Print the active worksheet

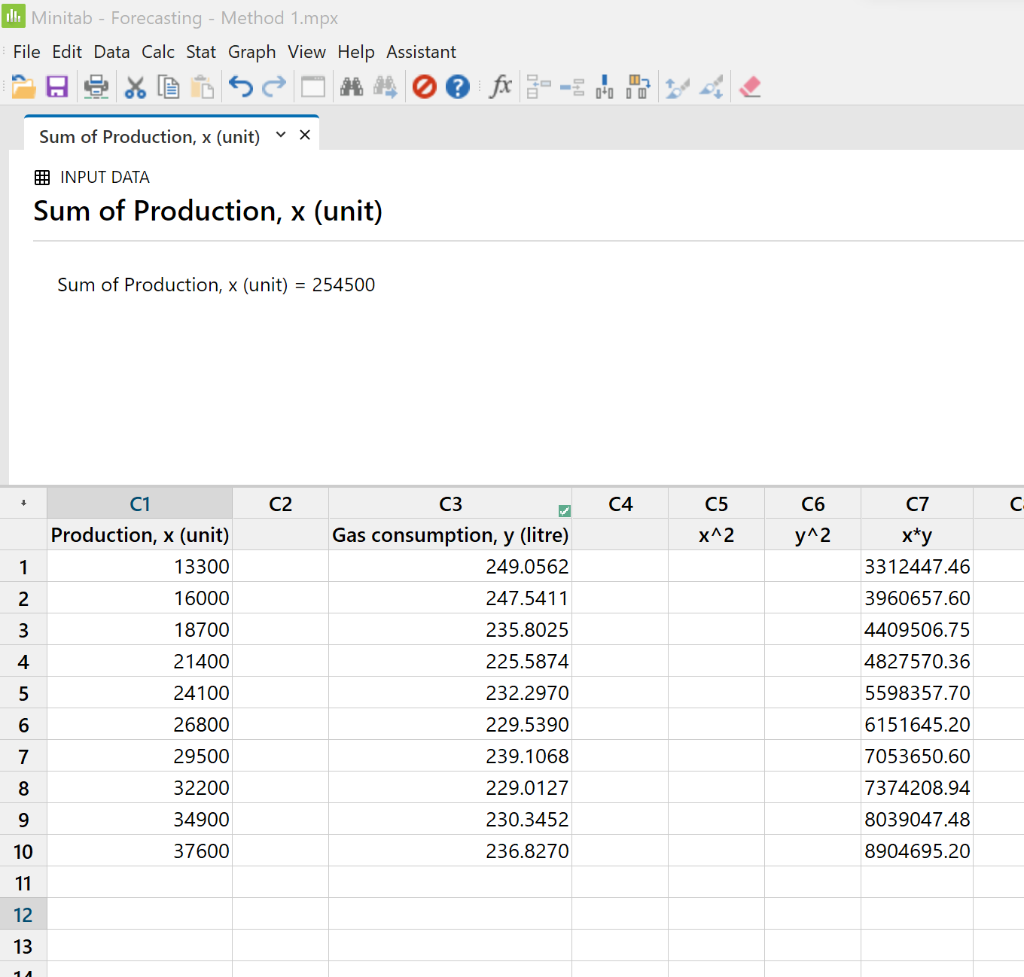tap(96, 87)
